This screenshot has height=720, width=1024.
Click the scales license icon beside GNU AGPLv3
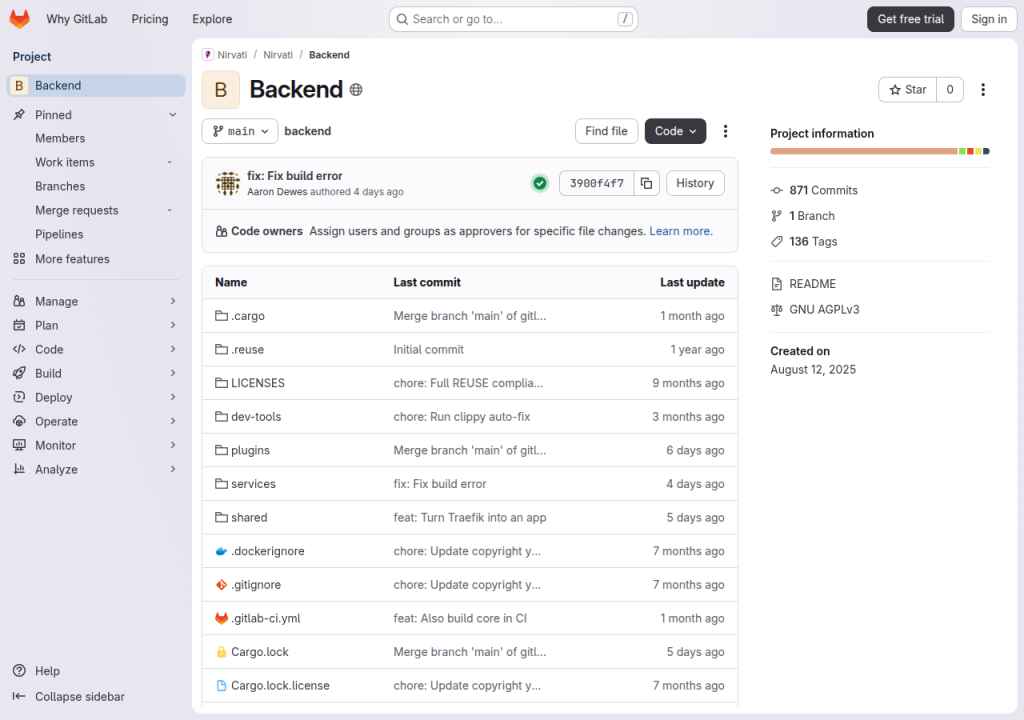(x=776, y=310)
